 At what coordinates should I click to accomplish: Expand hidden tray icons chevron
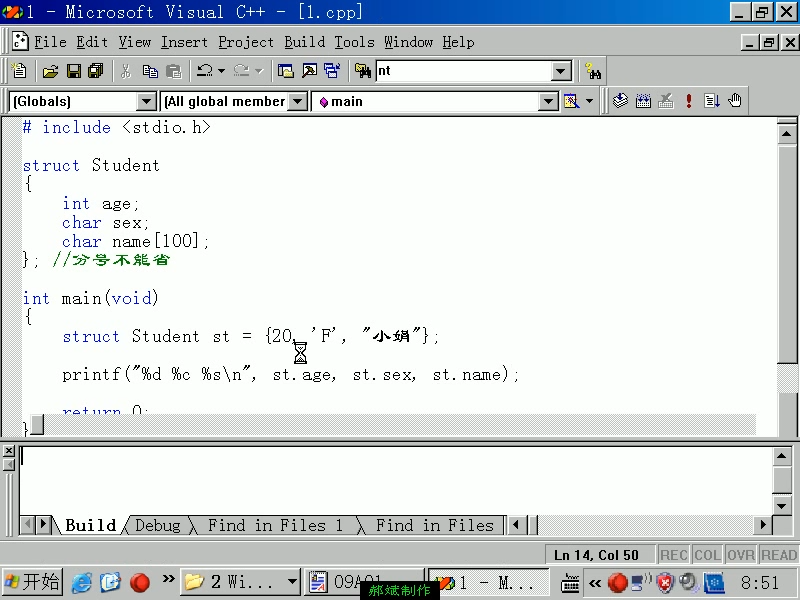point(595,582)
